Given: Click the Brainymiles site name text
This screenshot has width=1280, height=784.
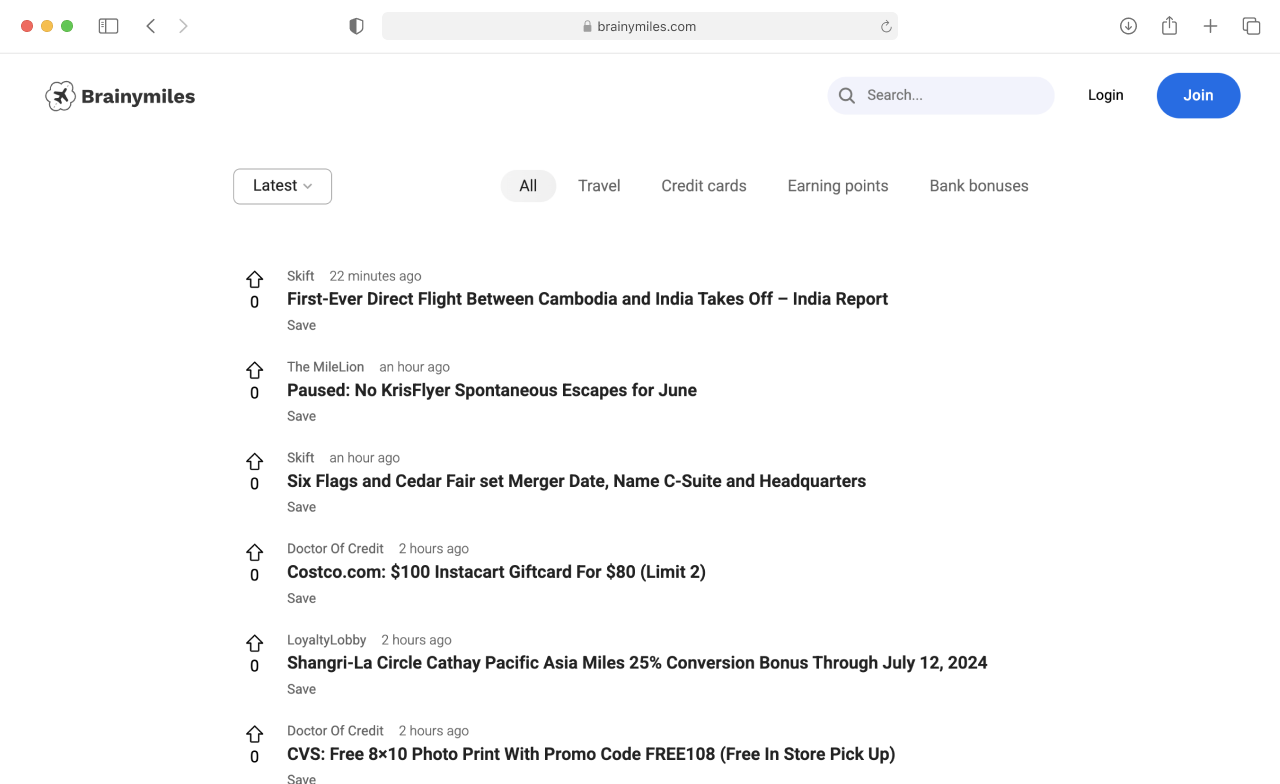Looking at the screenshot, I should (138, 97).
